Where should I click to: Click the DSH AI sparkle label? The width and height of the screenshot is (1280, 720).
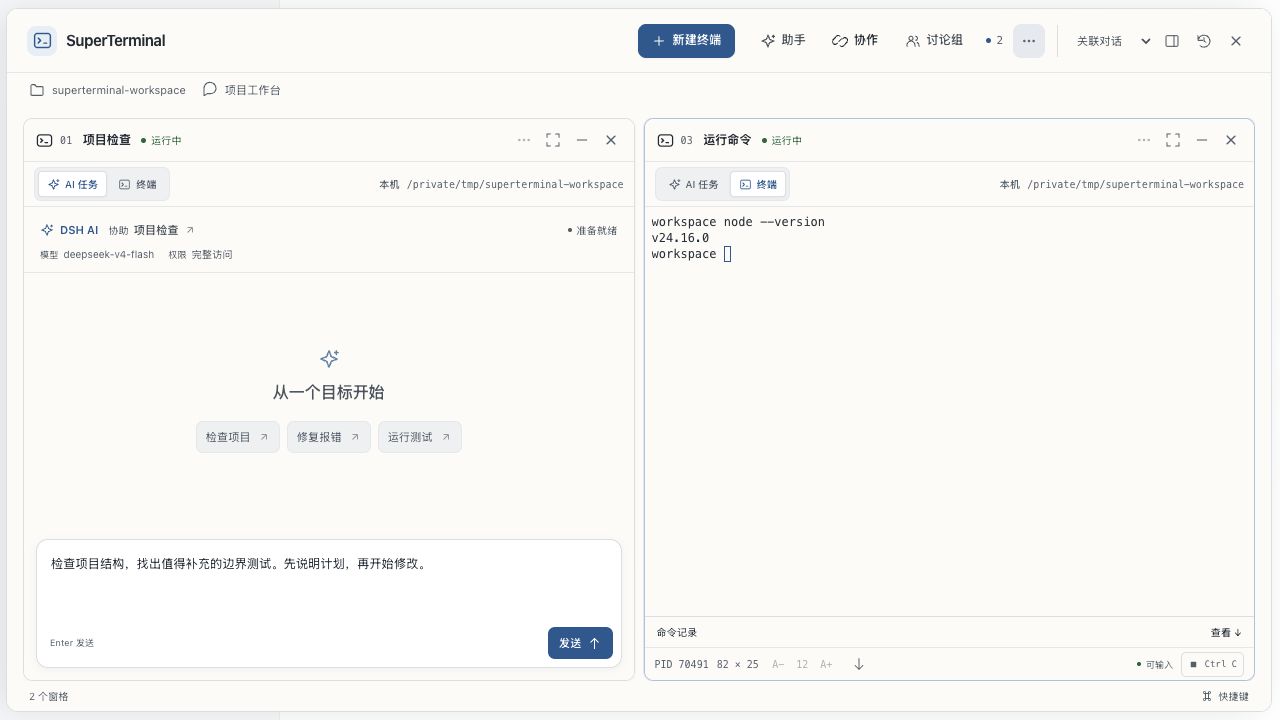point(69,230)
